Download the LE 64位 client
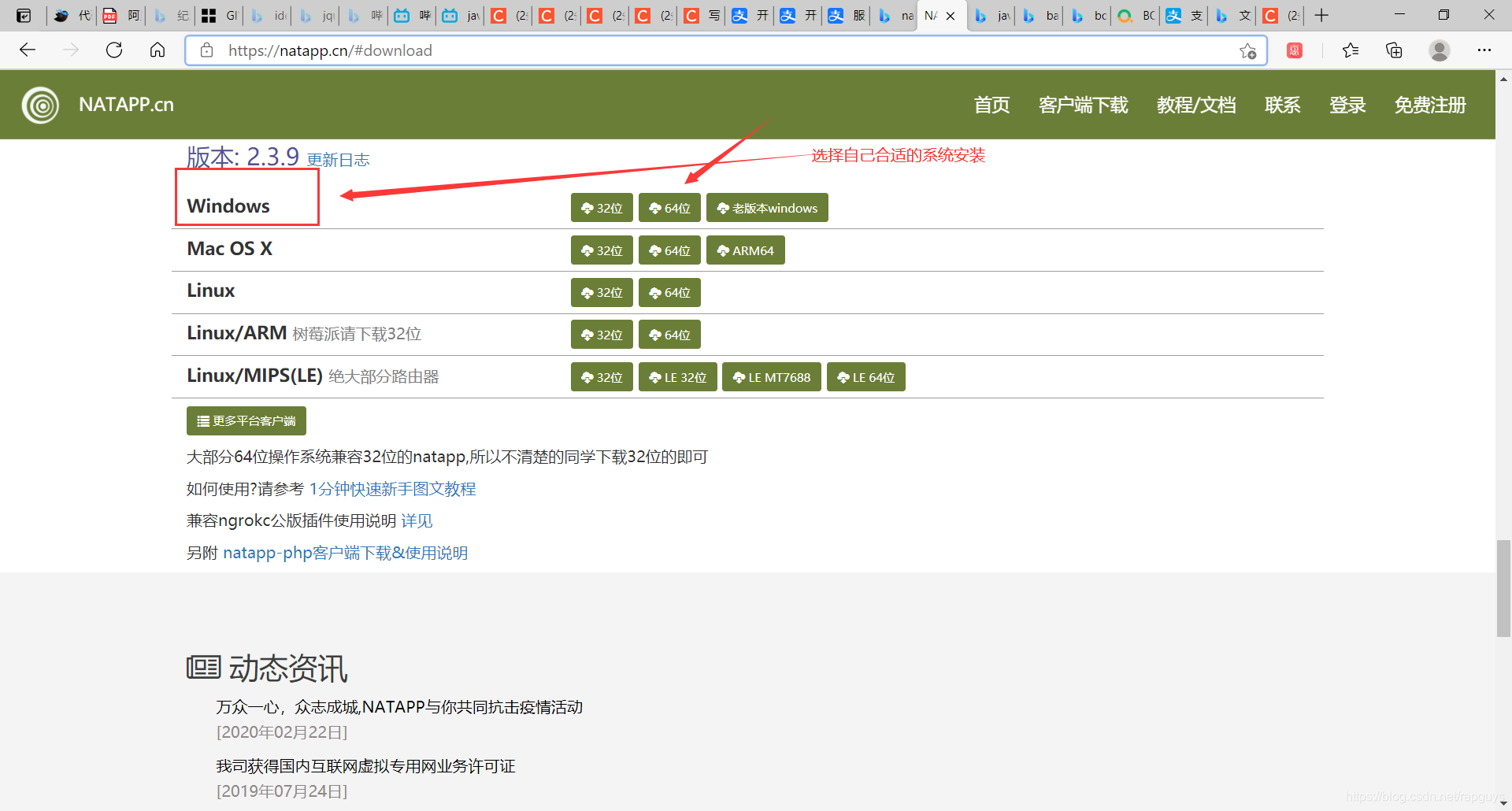1512x811 pixels. pos(866,377)
